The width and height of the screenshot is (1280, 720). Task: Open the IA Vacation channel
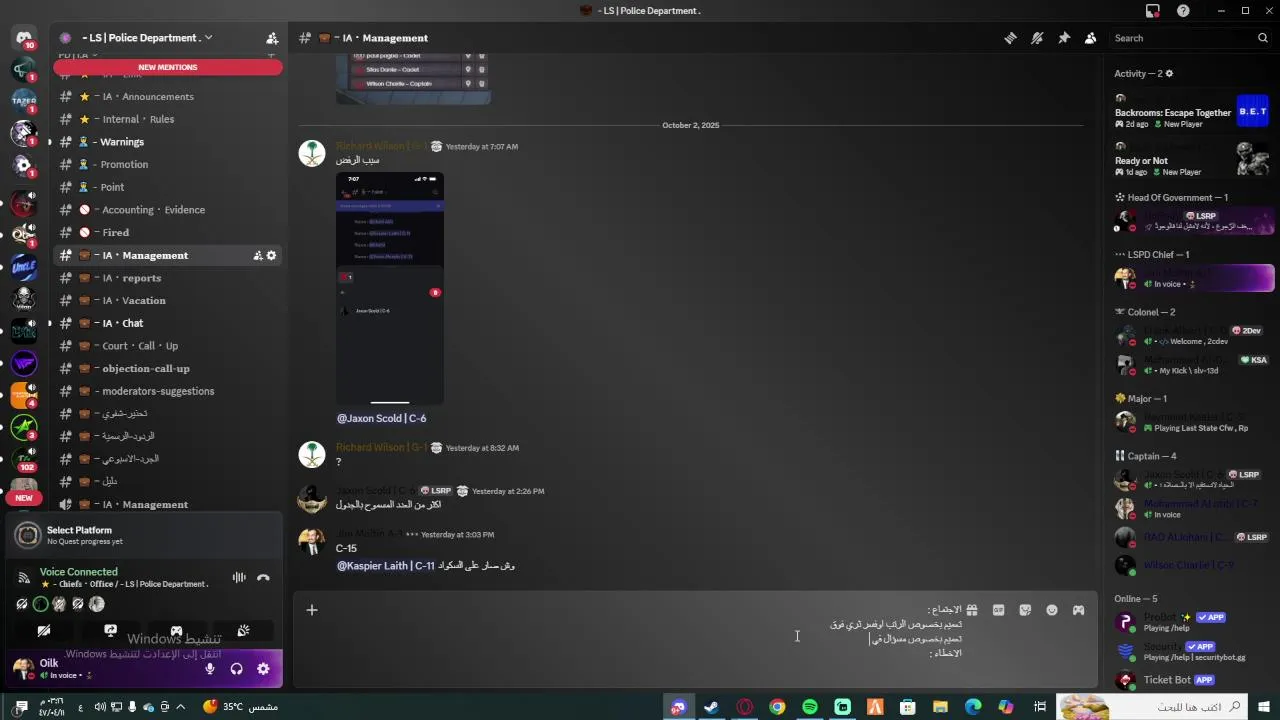tap(168, 300)
